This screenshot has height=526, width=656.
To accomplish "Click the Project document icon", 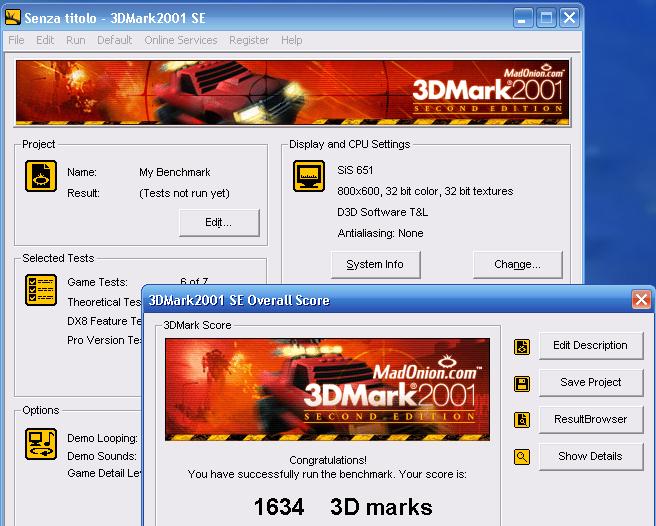I will click(41, 176).
